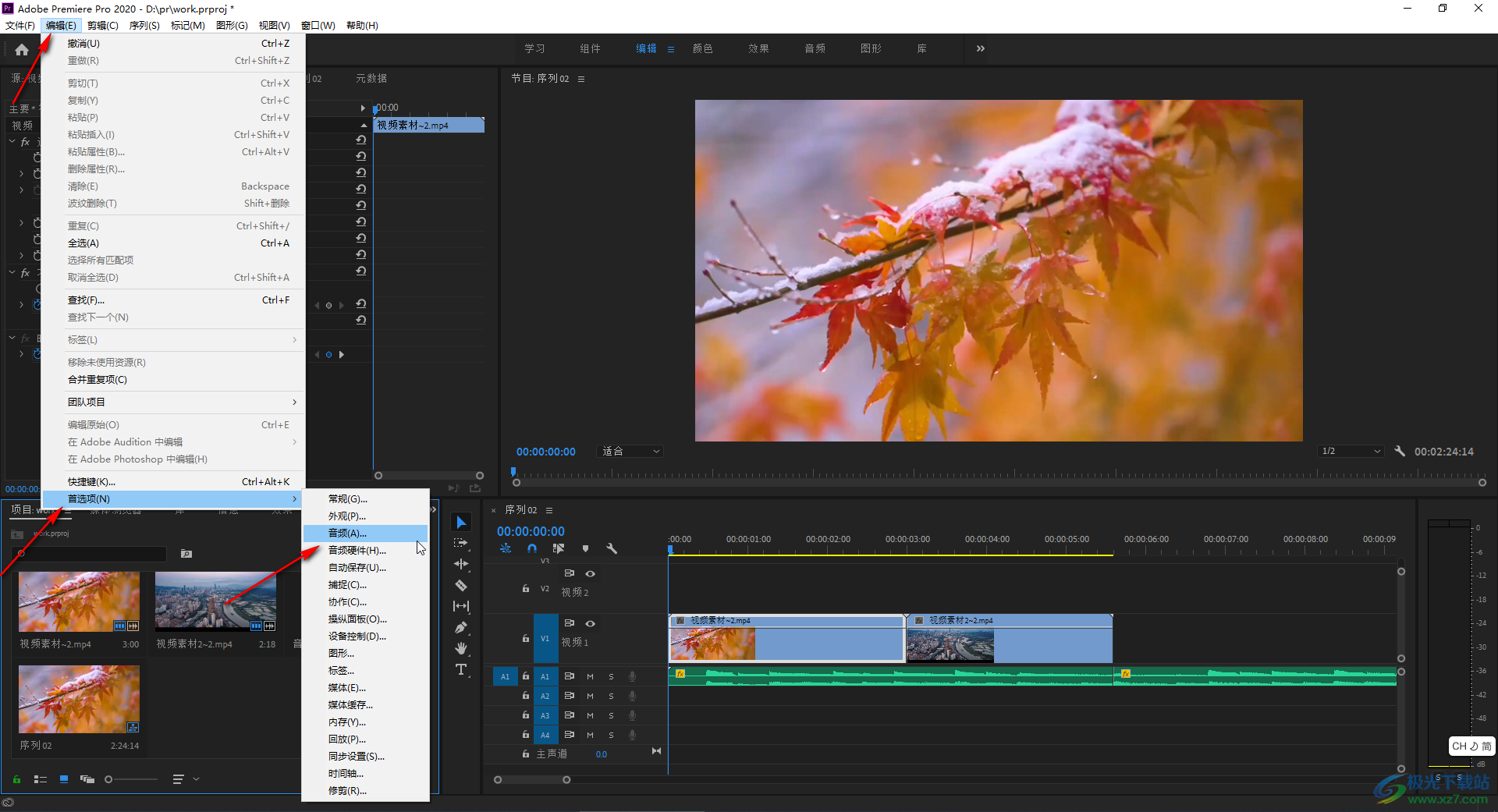Click the Home icon
The width and height of the screenshot is (1498, 812).
(x=22, y=50)
